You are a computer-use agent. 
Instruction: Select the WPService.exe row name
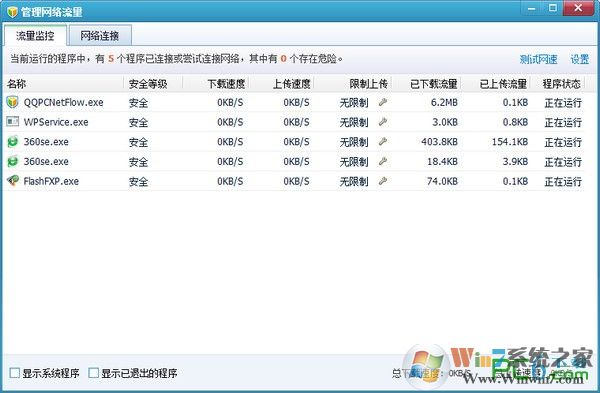point(56,122)
